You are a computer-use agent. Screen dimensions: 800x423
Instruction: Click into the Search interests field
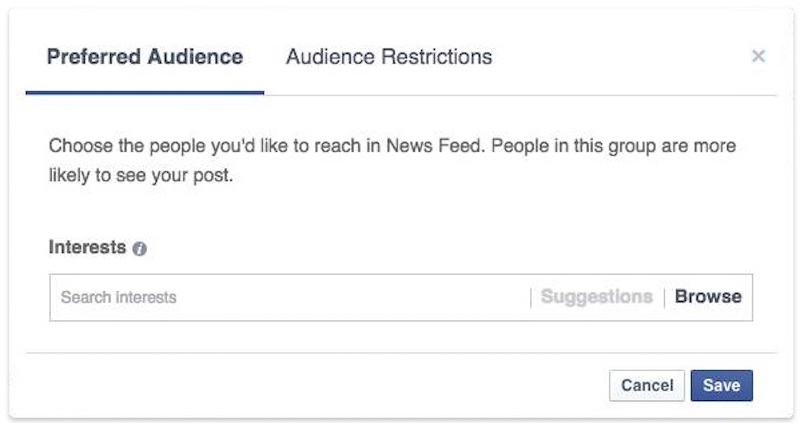tap(290, 297)
